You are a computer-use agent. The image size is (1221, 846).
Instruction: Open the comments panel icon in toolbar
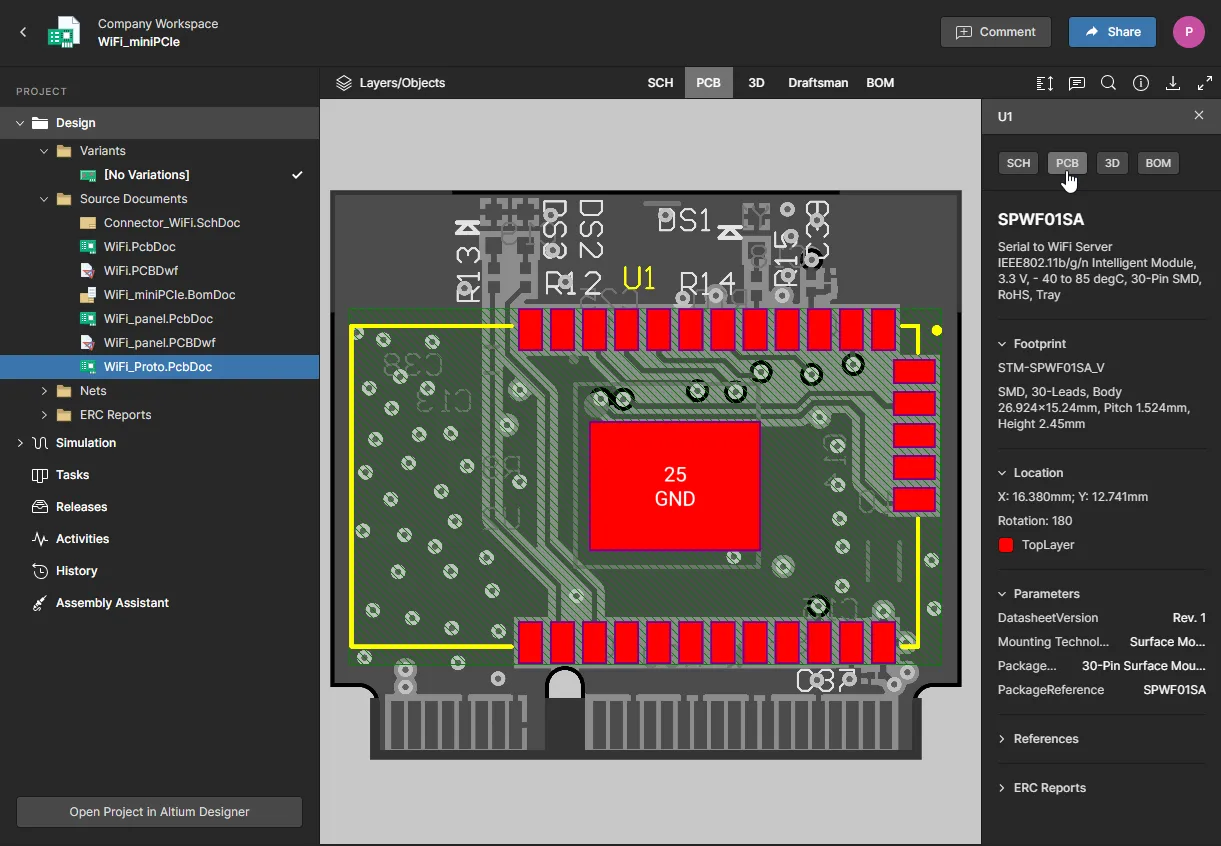1076,83
